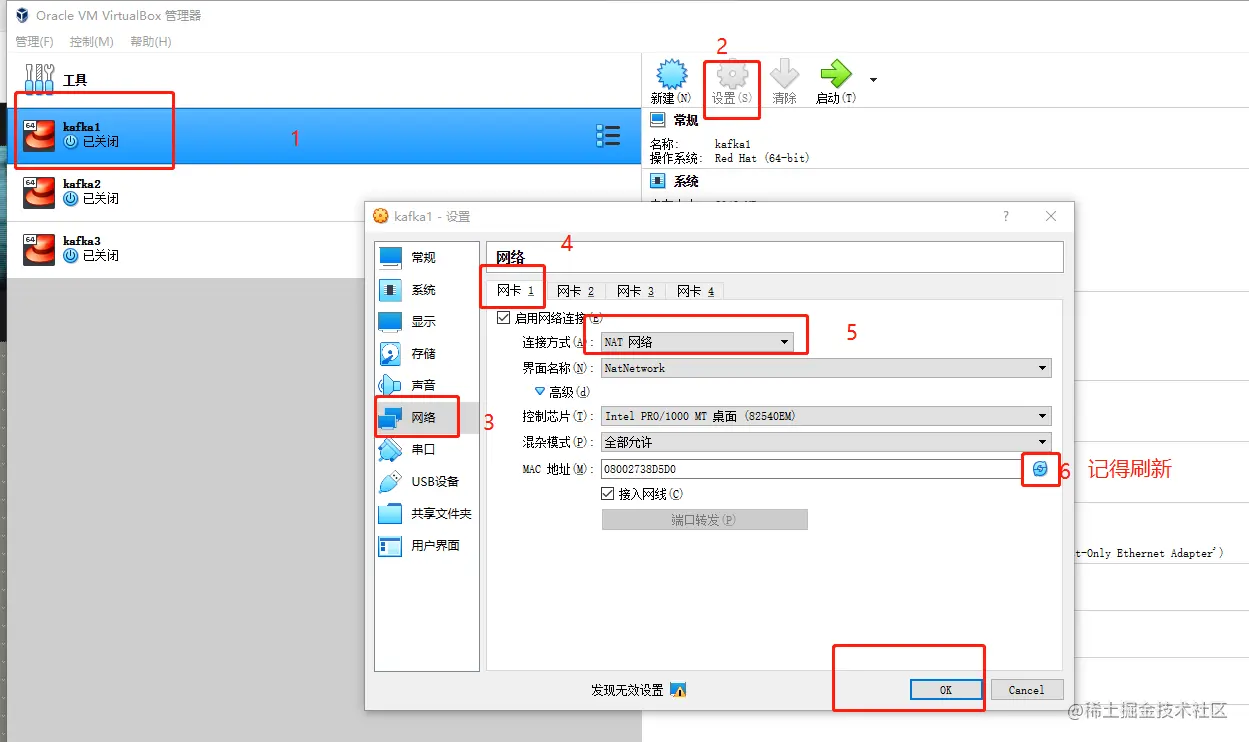Open User Interface (用户界面) category
The height and width of the screenshot is (742, 1249).
(x=427, y=545)
